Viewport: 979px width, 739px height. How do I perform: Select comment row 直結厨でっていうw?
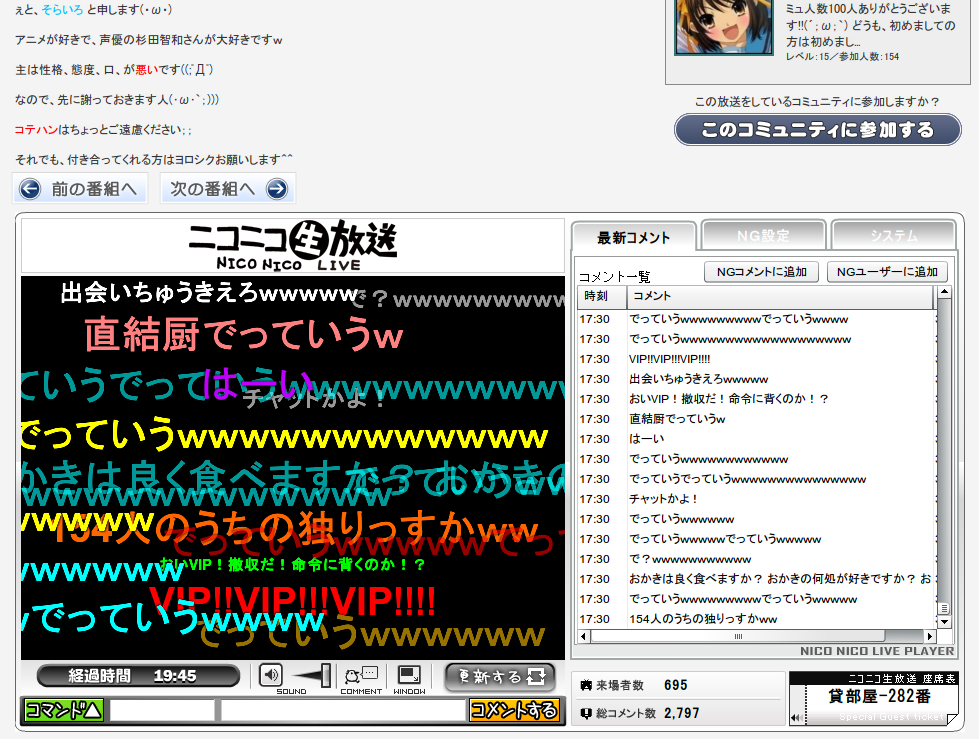(x=757, y=419)
